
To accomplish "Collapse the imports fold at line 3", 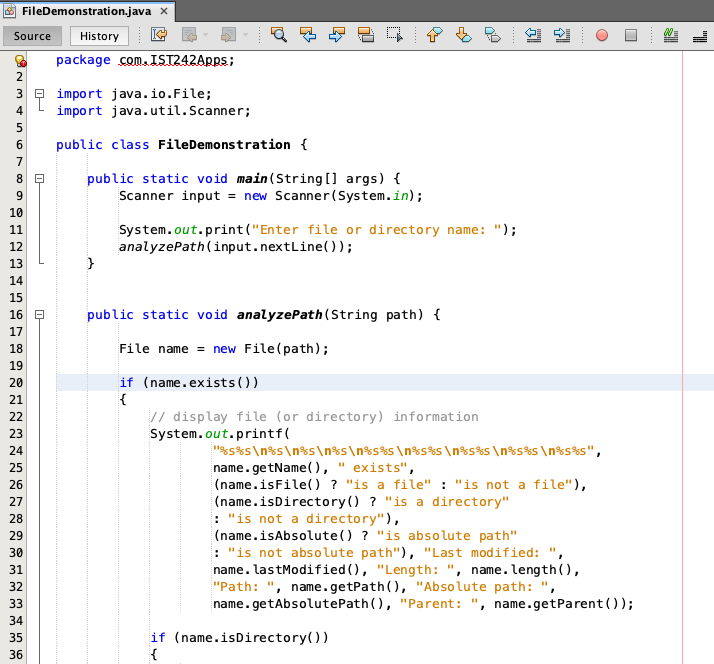I will [40, 94].
